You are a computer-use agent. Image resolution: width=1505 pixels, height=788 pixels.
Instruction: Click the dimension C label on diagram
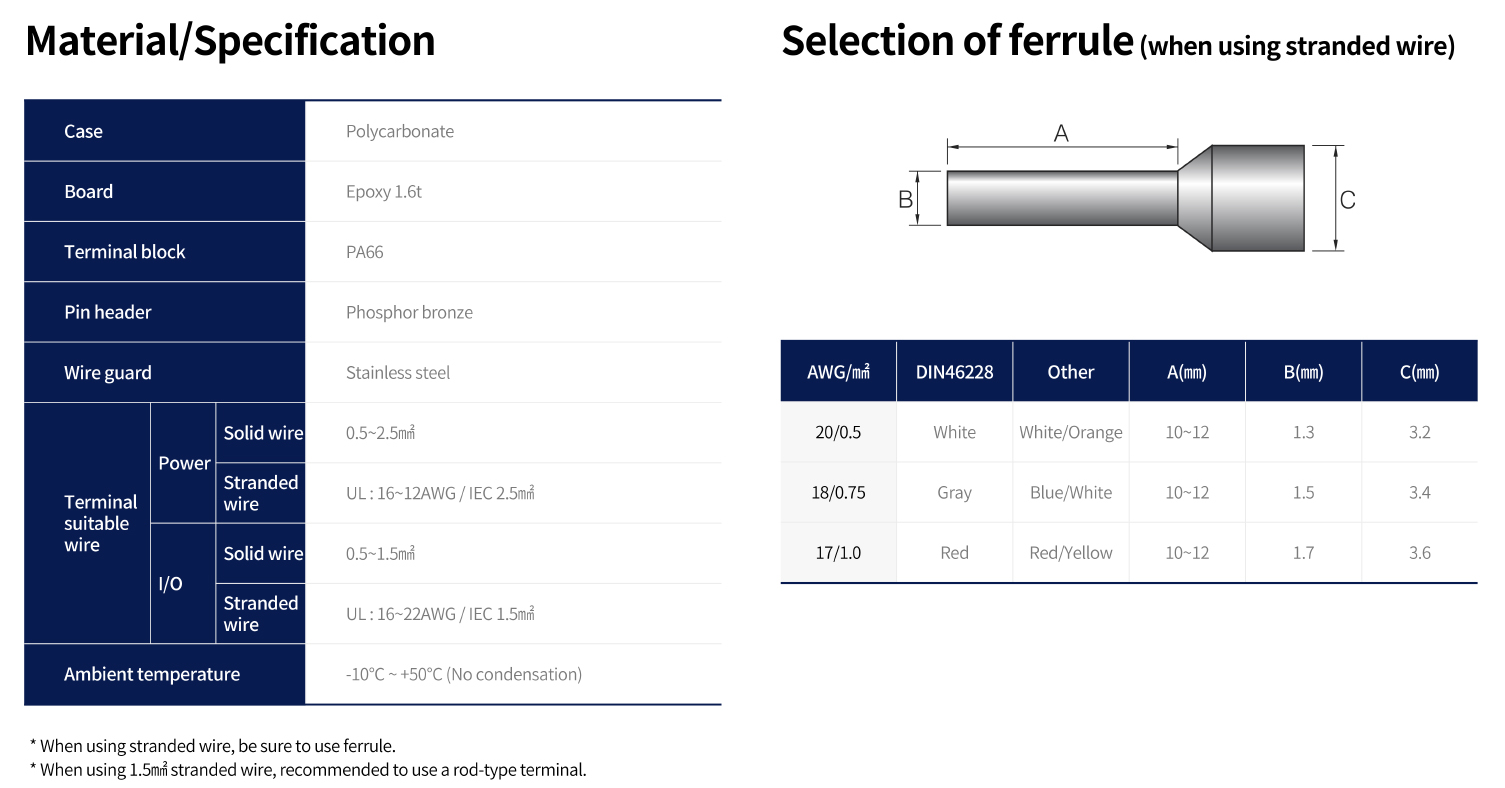coord(1348,200)
